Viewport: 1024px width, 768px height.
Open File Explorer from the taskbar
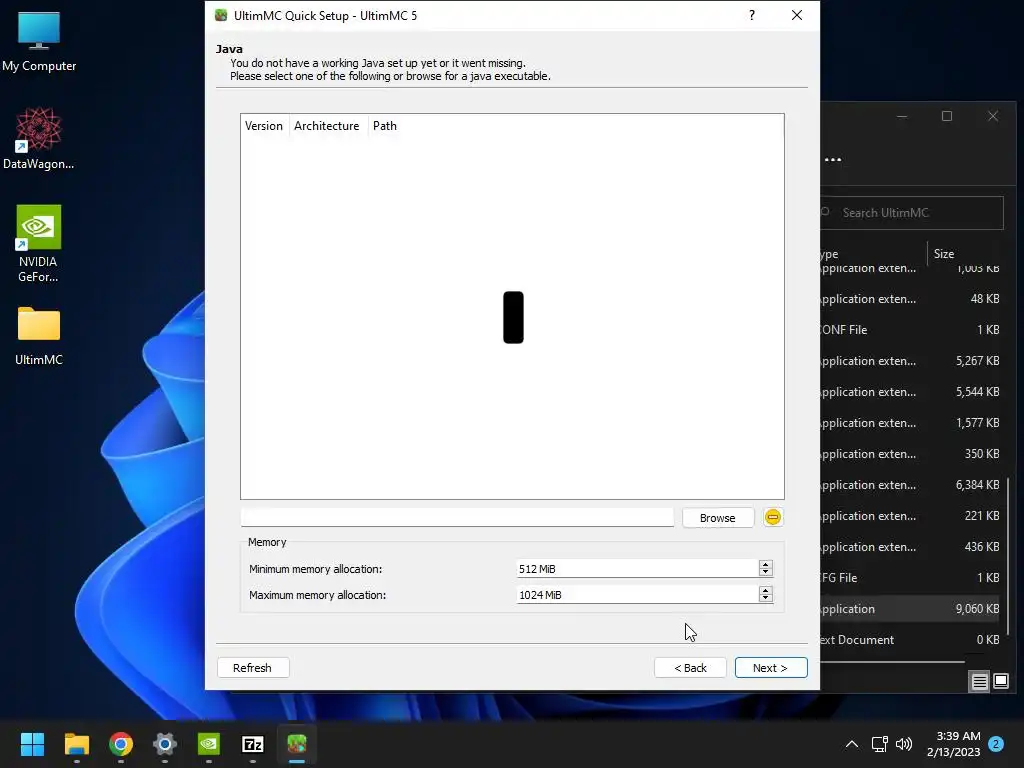(76, 744)
